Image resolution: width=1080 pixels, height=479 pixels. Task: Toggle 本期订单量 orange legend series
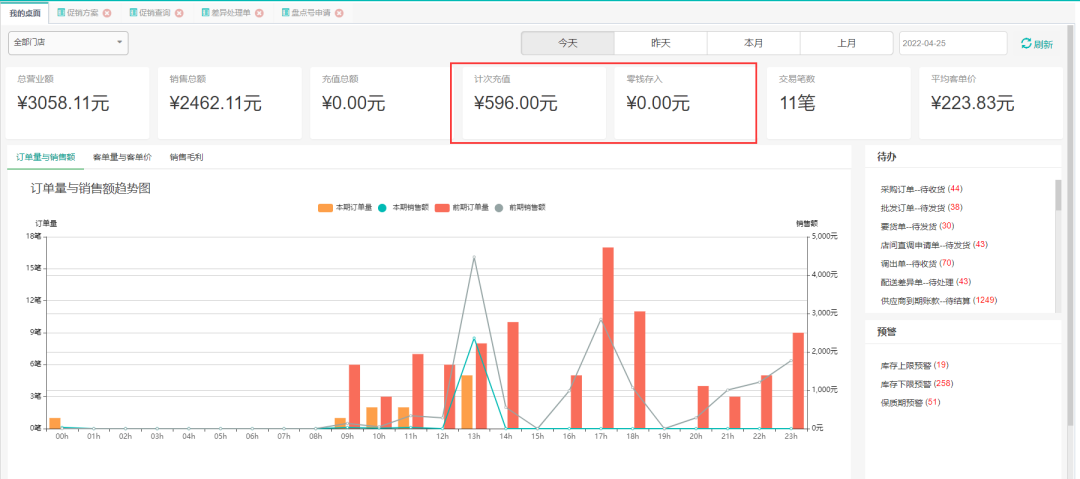(x=325, y=207)
